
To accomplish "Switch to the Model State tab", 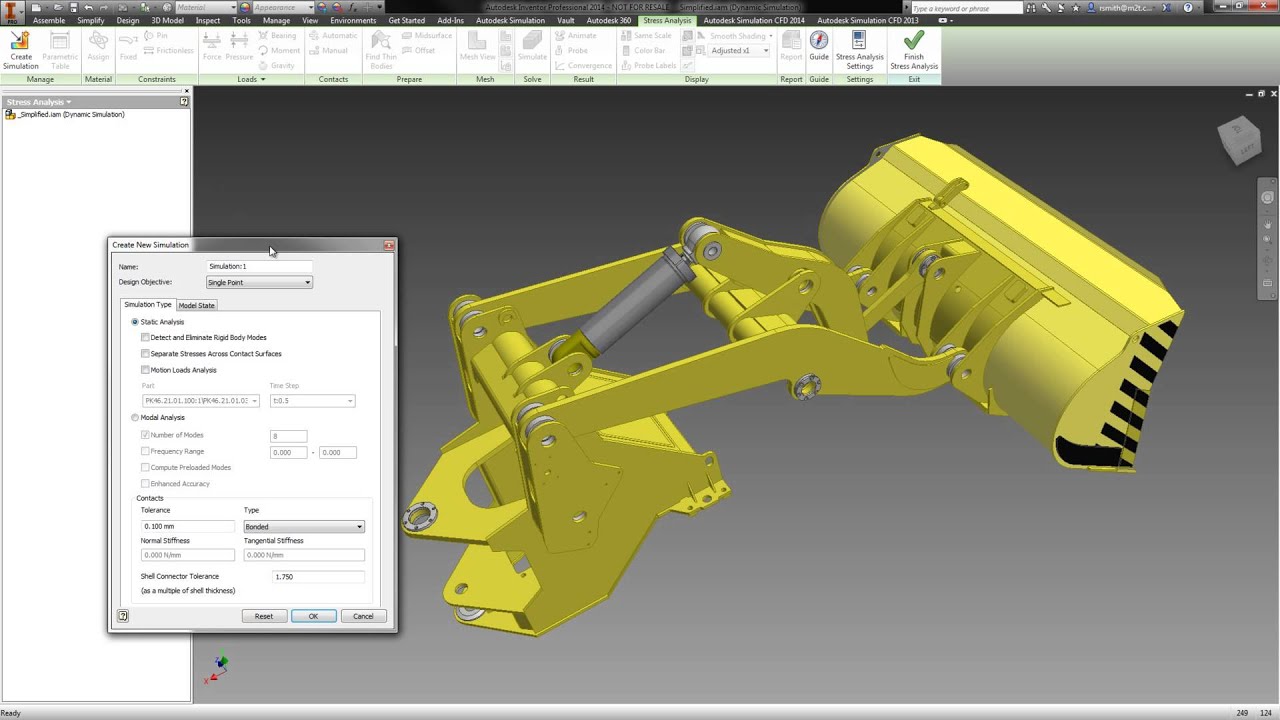I will click(196, 305).
